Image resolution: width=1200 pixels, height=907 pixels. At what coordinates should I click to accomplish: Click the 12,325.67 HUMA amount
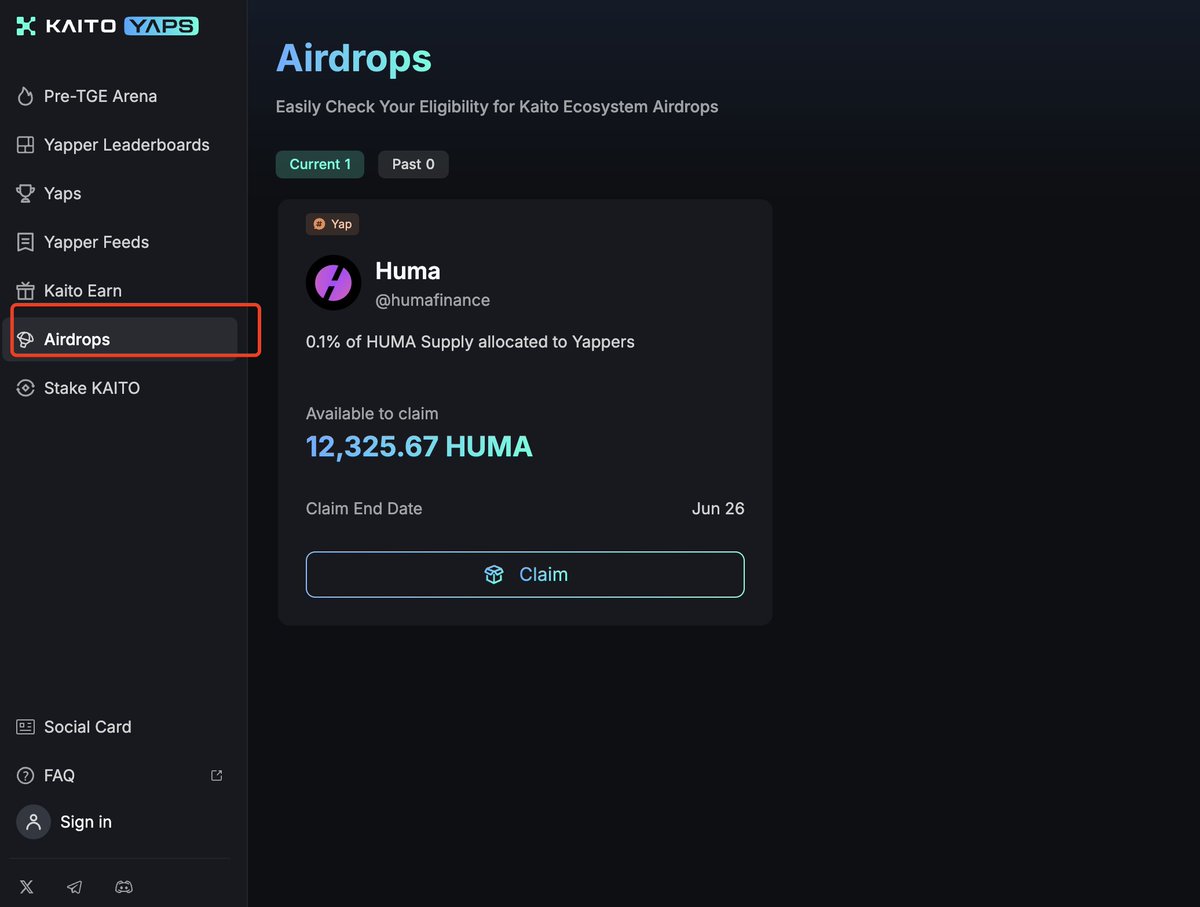pos(419,446)
